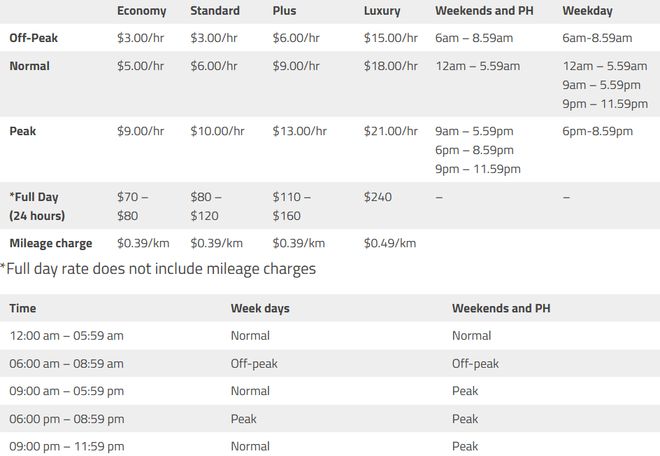Select the Luxury full day price $240
Screen dimensions: 660x456
(x=378, y=197)
